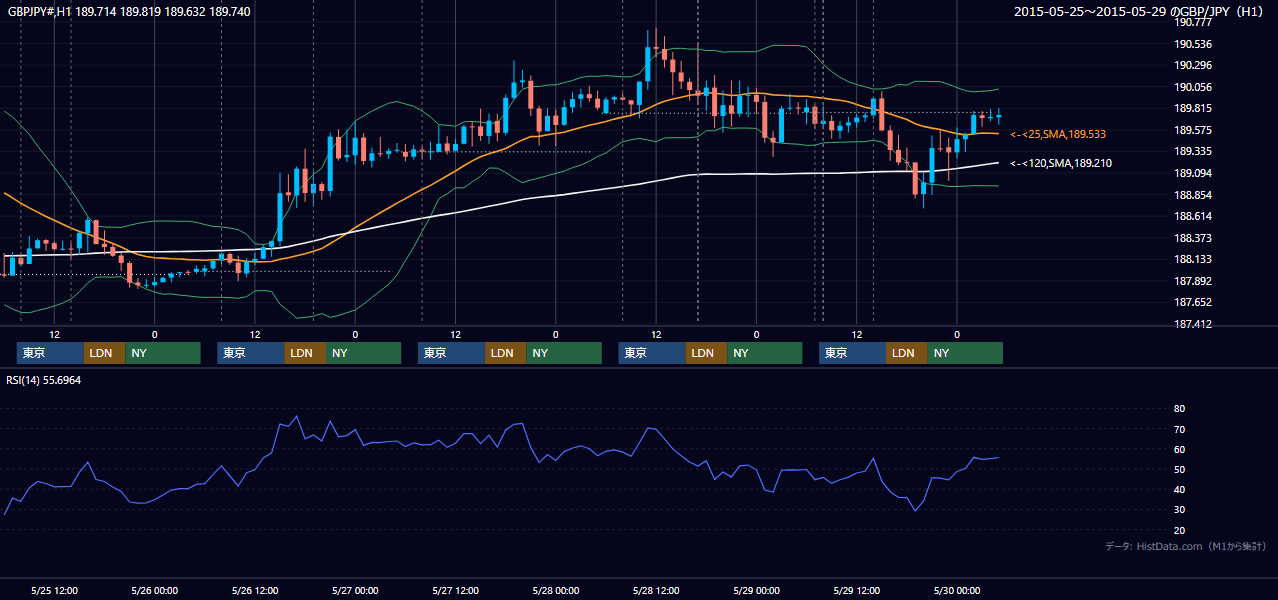Select the RSI 50 level label
The height and width of the screenshot is (600, 1278).
(x=1179, y=469)
